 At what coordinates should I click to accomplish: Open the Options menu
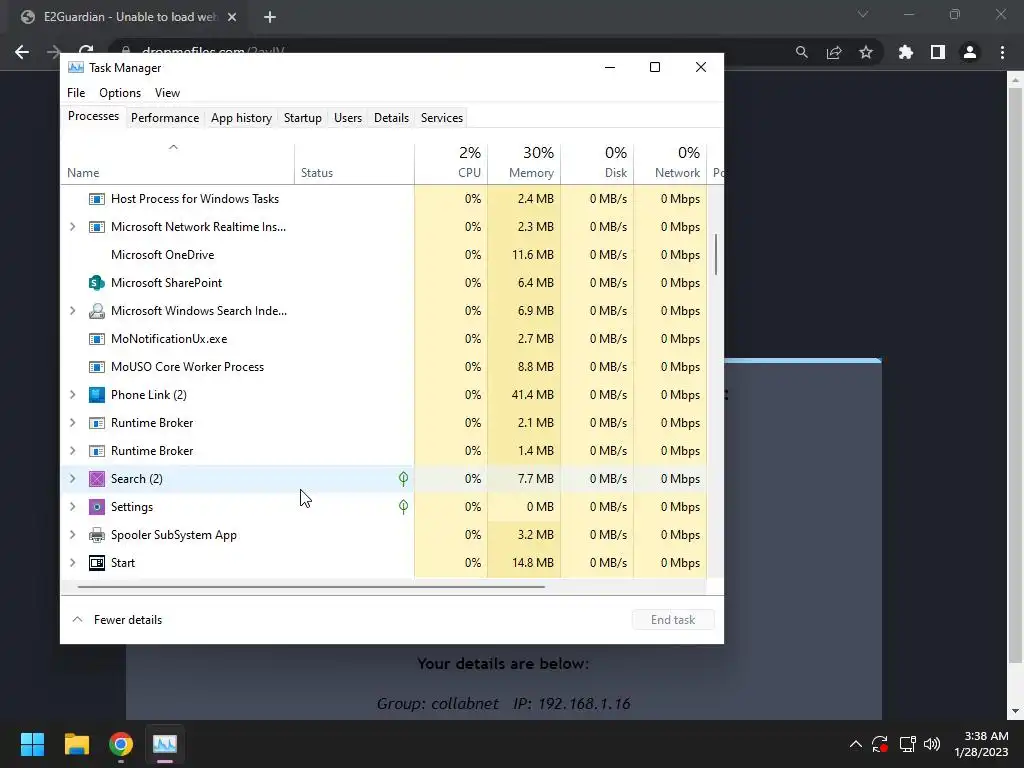(x=120, y=93)
